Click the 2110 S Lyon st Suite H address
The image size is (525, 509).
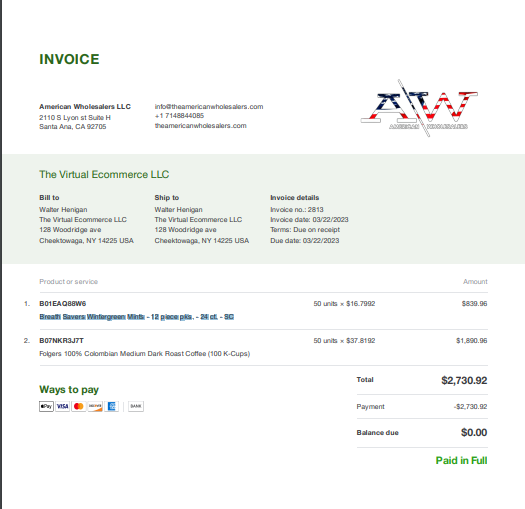(x=75, y=118)
